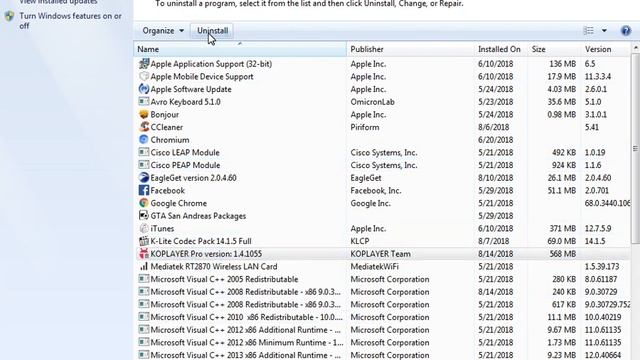The height and width of the screenshot is (360, 640).
Task: Click the EagleGet program icon
Action: [144, 178]
